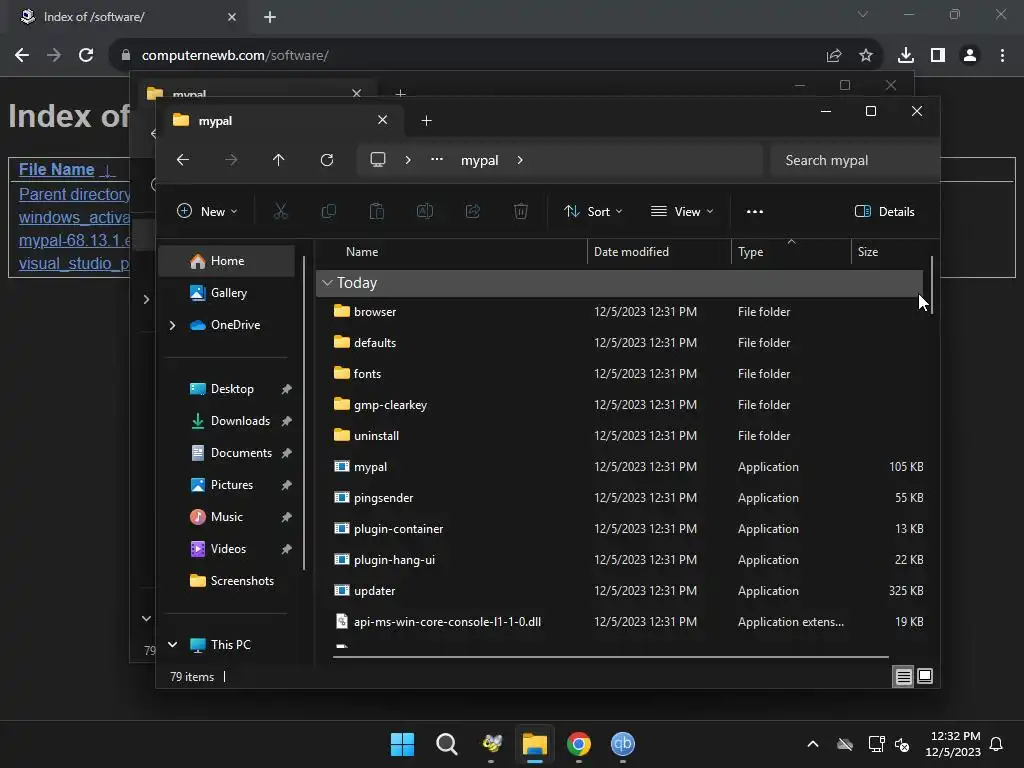Open the New dropdown menu

pos(207,212)
